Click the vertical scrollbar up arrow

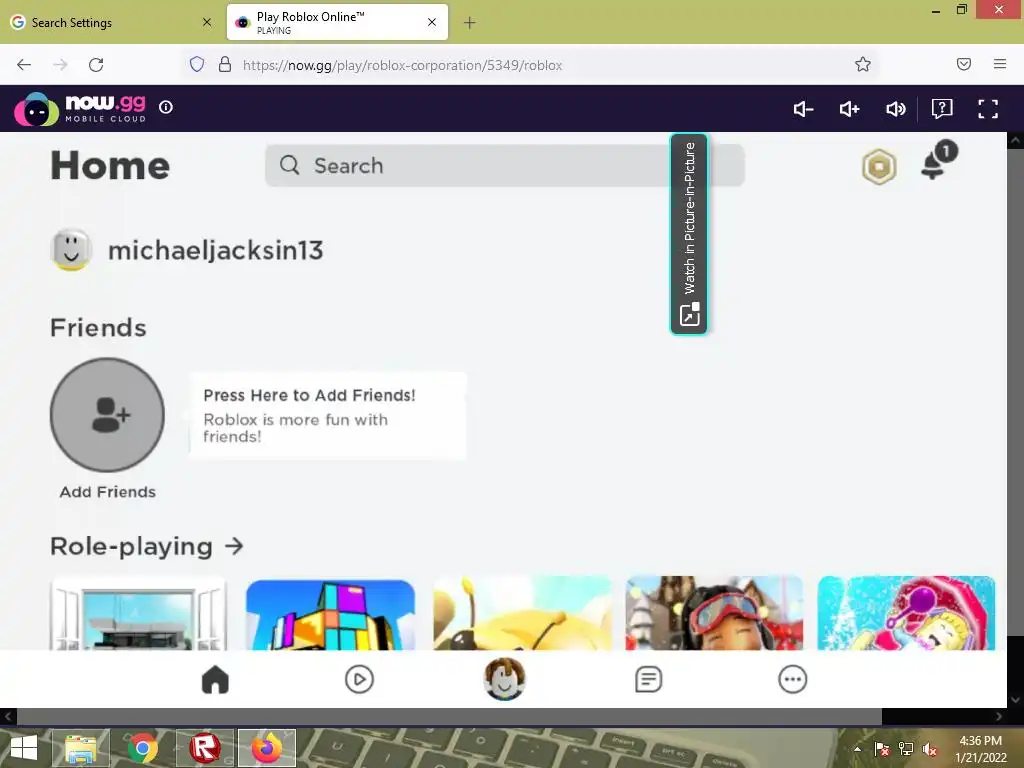[1015, 140]
